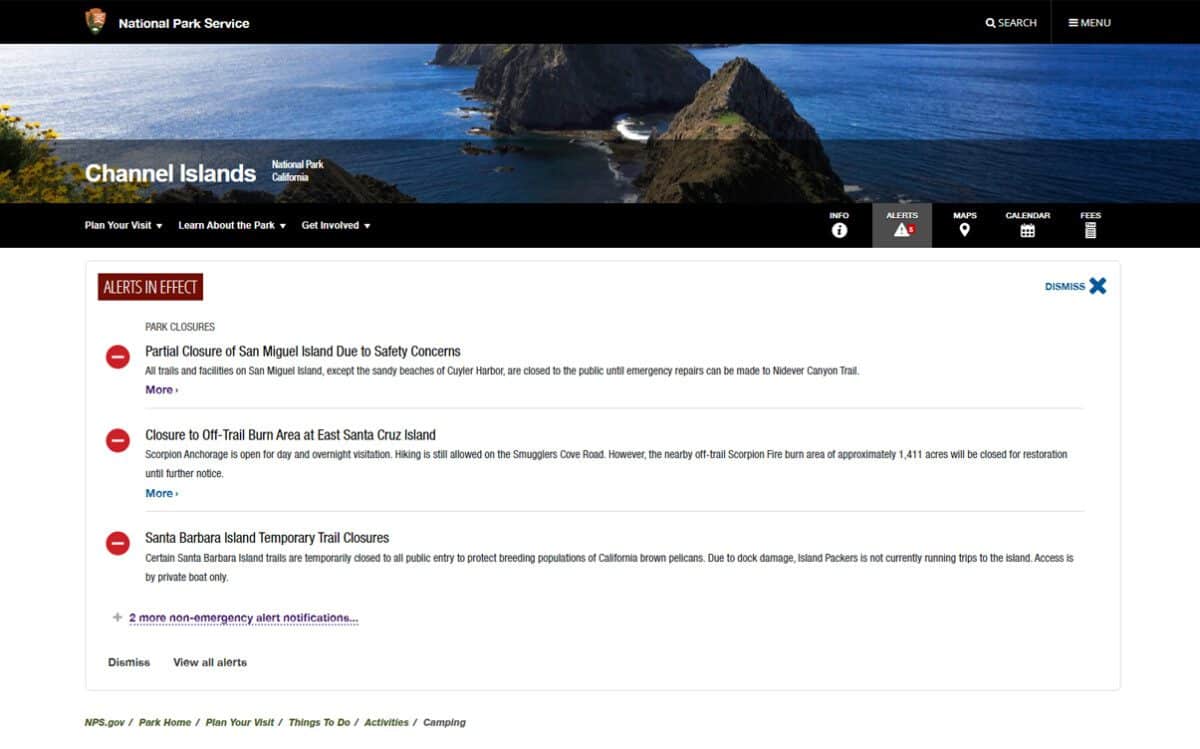The width and height of the screenshot is (1200, 749).
Task: Click the Channel Islands park title
Action: click(x=170, y=174)
